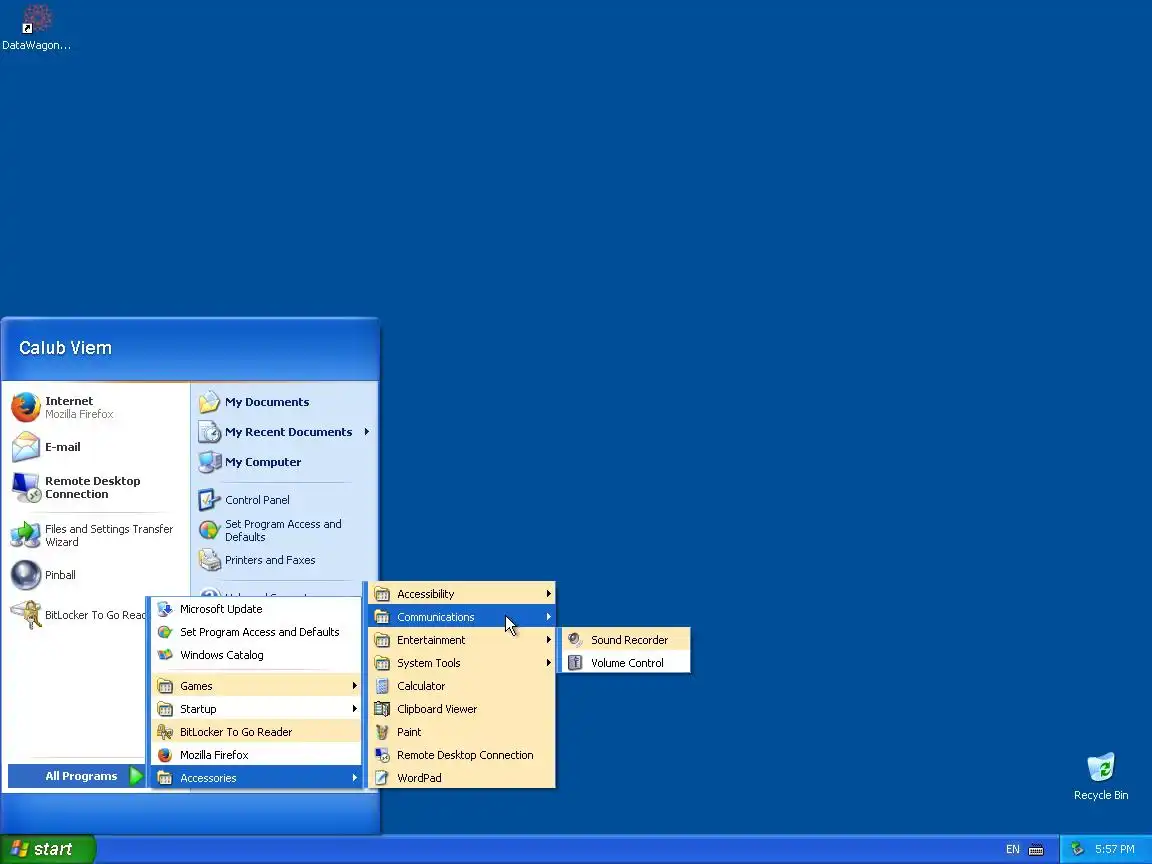This screenshot has width=1152, height=864.
Task: Click the Firefox icon beside Internet
Action: (x=26, y=407)
